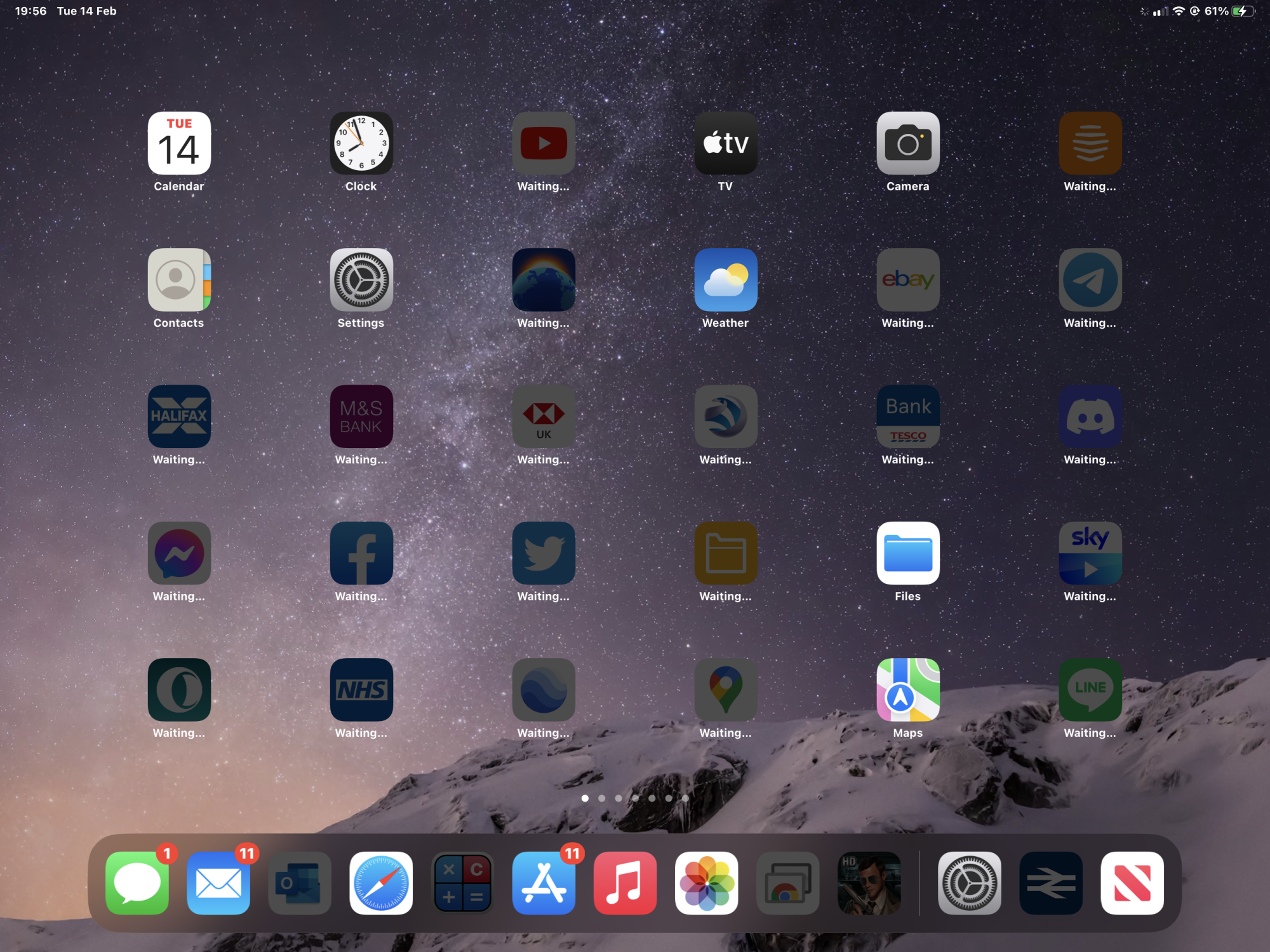Screen dimensions: 1270x952
Task: Tap the YouTube app icon
Action: [544, 143]
